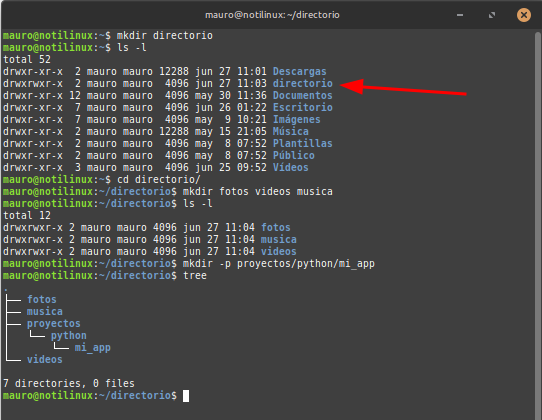
Task: Click the Vídeos directory name
Action: click(x=290, y=167)
